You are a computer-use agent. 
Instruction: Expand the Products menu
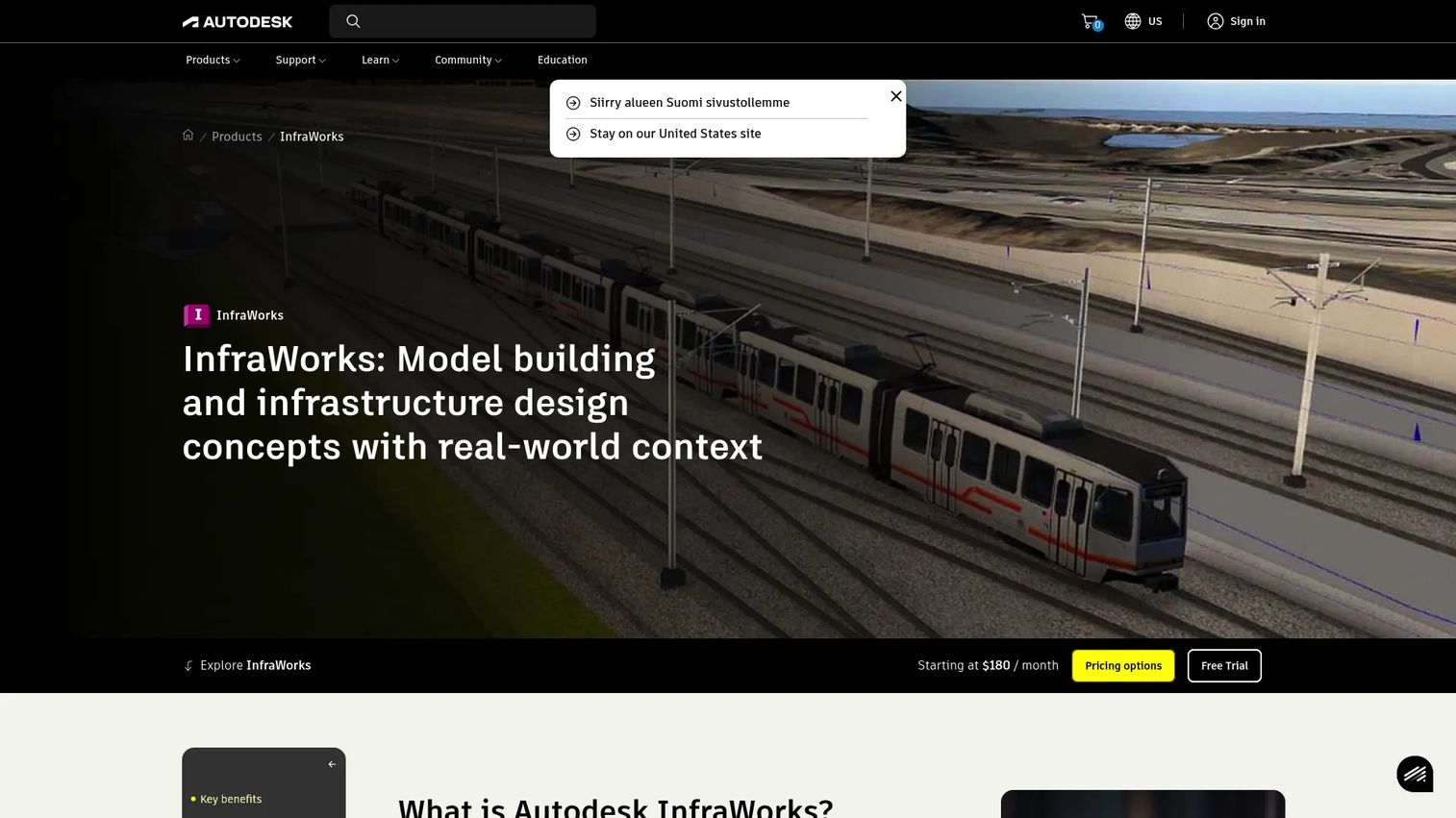213,60
